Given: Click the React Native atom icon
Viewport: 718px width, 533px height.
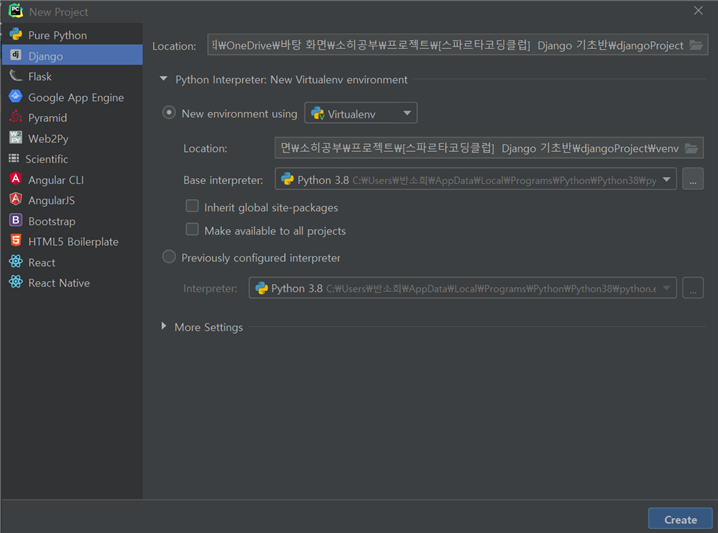Looking at the screenshot, I should pyautogui.click(x=16, y=282).
